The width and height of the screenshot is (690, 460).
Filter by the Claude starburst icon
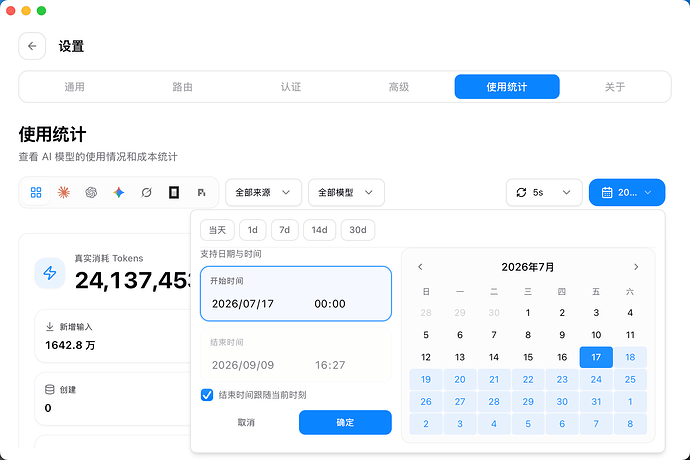tap(64, 192)
